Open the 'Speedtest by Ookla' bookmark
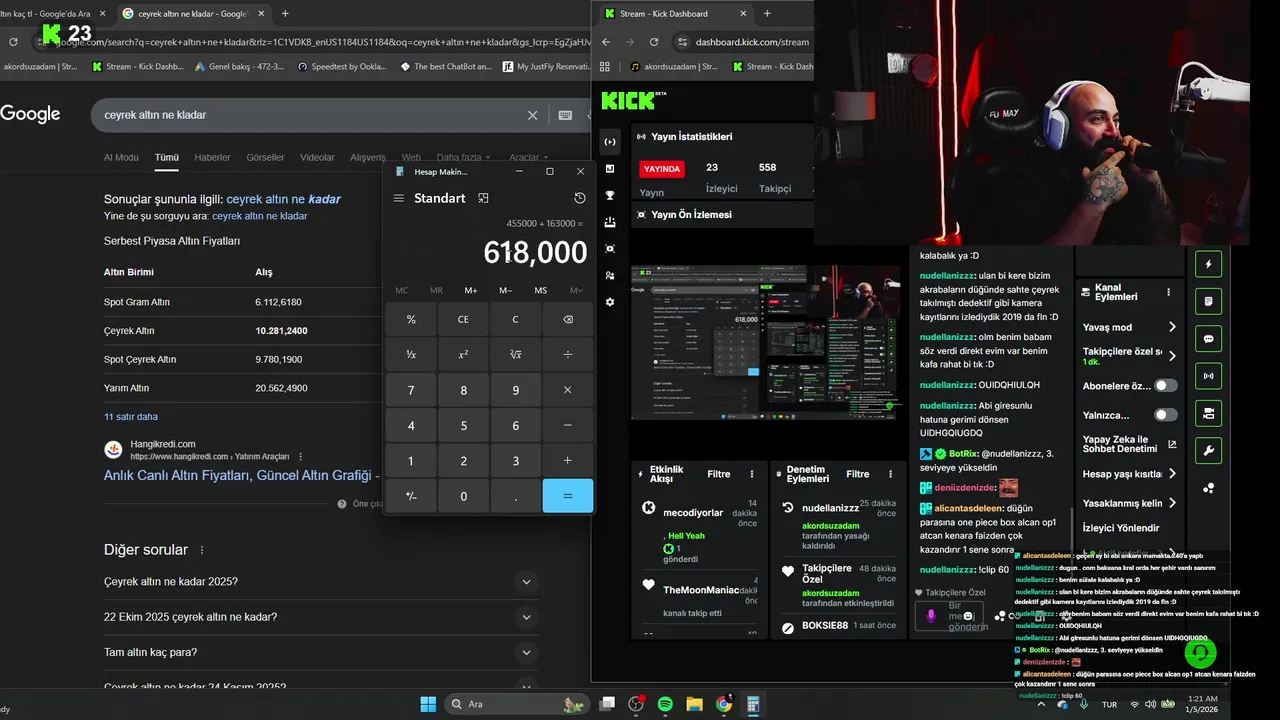Image resolution: width=1280 pixels, height=720 pixels. pyautogui.click(x=343, y=67)
